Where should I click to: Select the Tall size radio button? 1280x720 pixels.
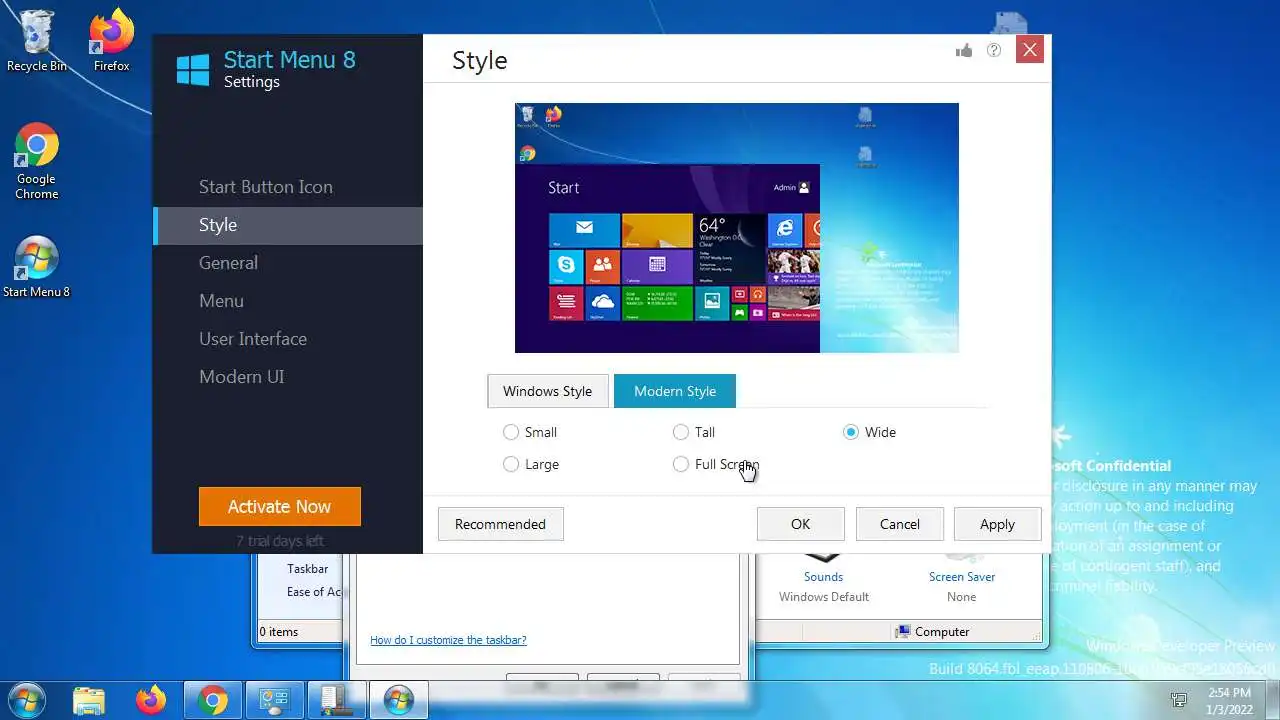point(681,432)
